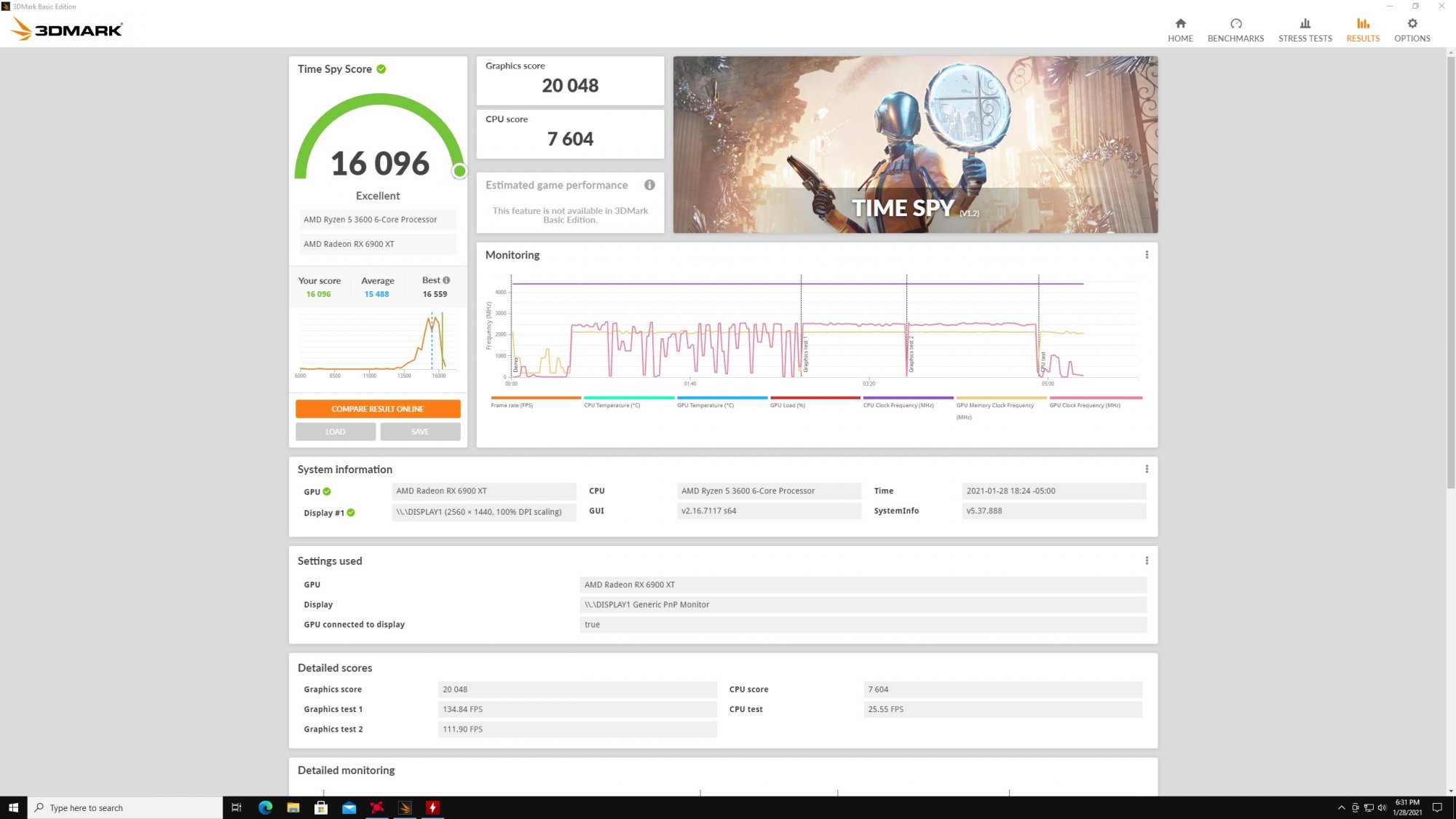Viewport: 1456px width, 819px height.
Task: Open the Monitoring panel three-dot menu
Action: 1147,255
